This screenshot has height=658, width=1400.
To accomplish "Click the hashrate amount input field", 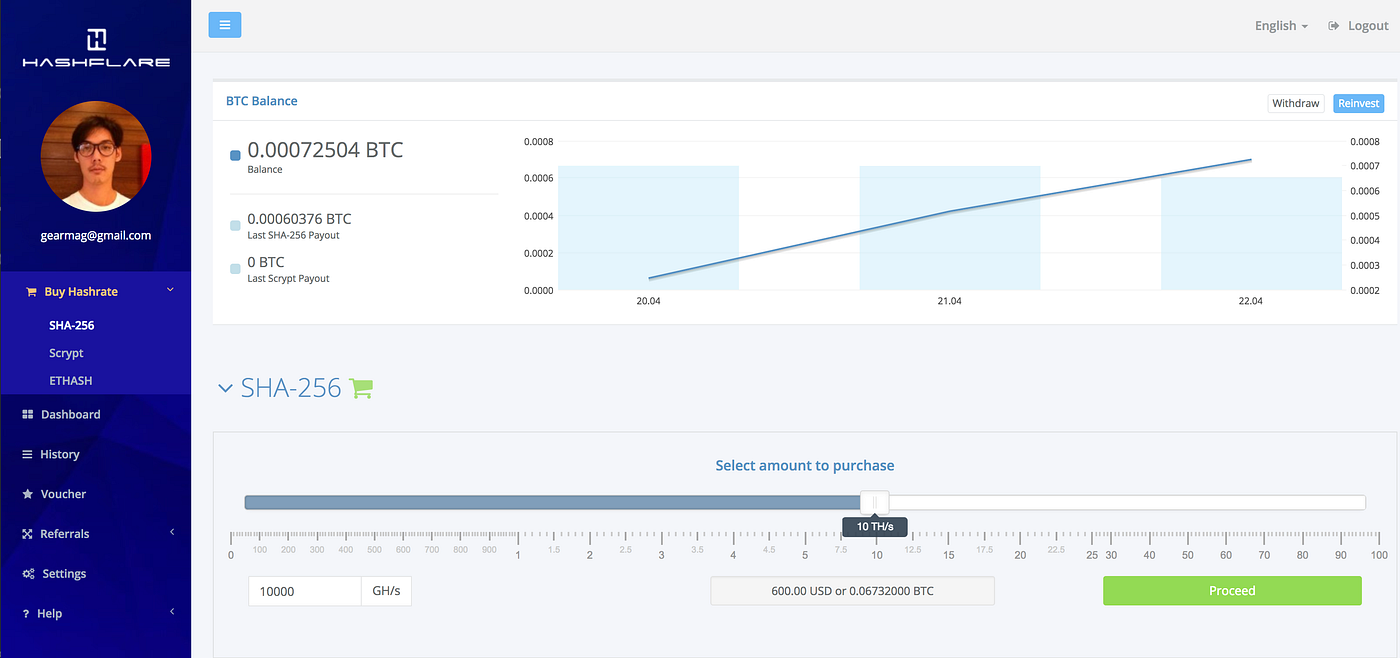I will pos(305,591).
